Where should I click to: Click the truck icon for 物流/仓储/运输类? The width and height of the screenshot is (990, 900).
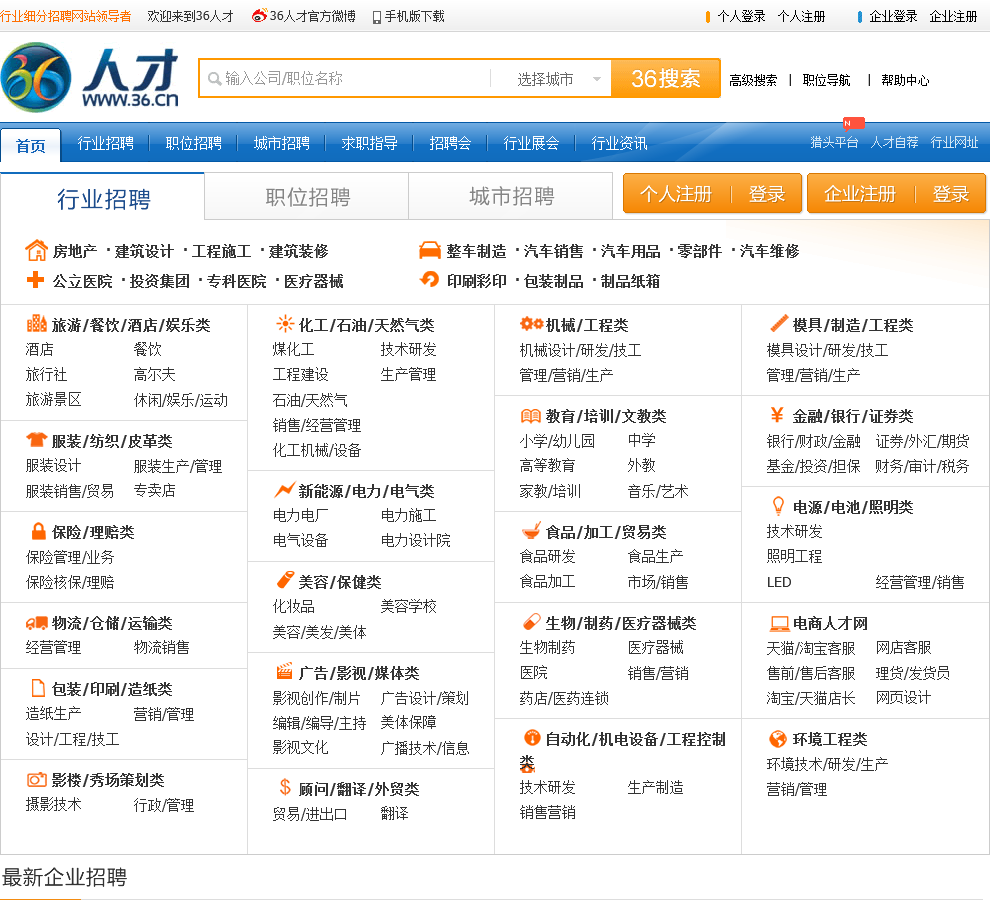(37, 622)
